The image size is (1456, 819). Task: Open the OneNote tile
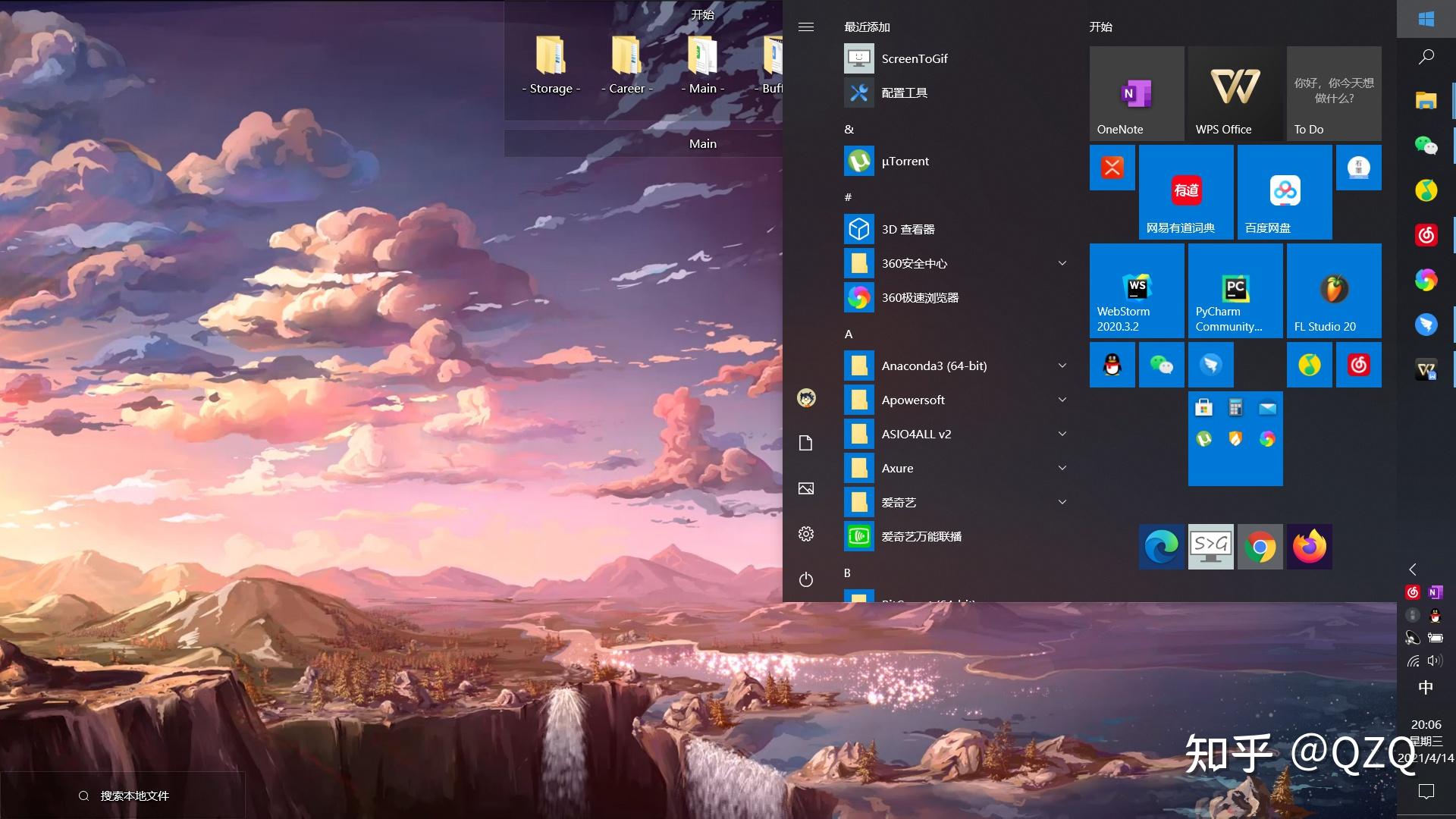(x=1136, y=93)
